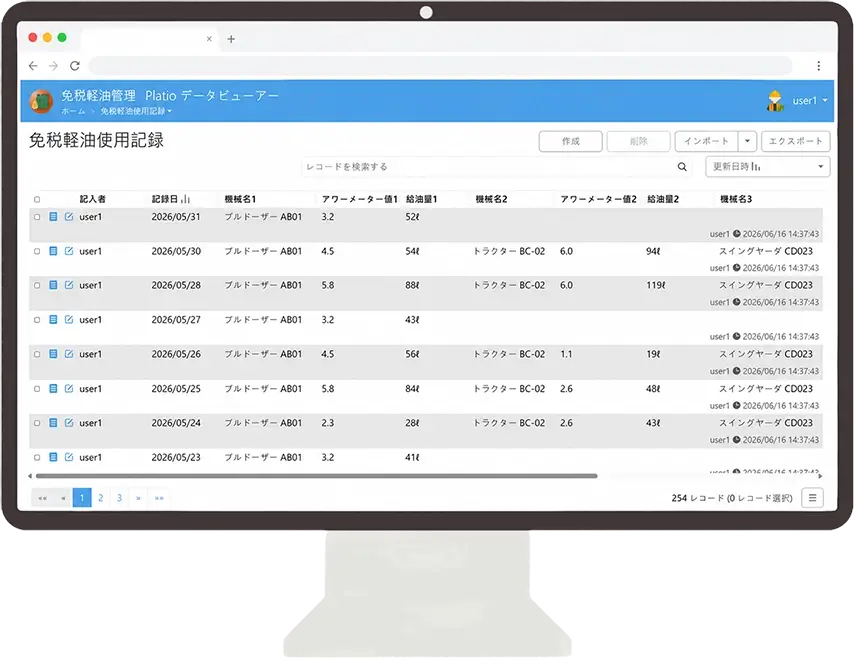854x658 pixels.
Task: Go to previous page
Action: point(63,498)
